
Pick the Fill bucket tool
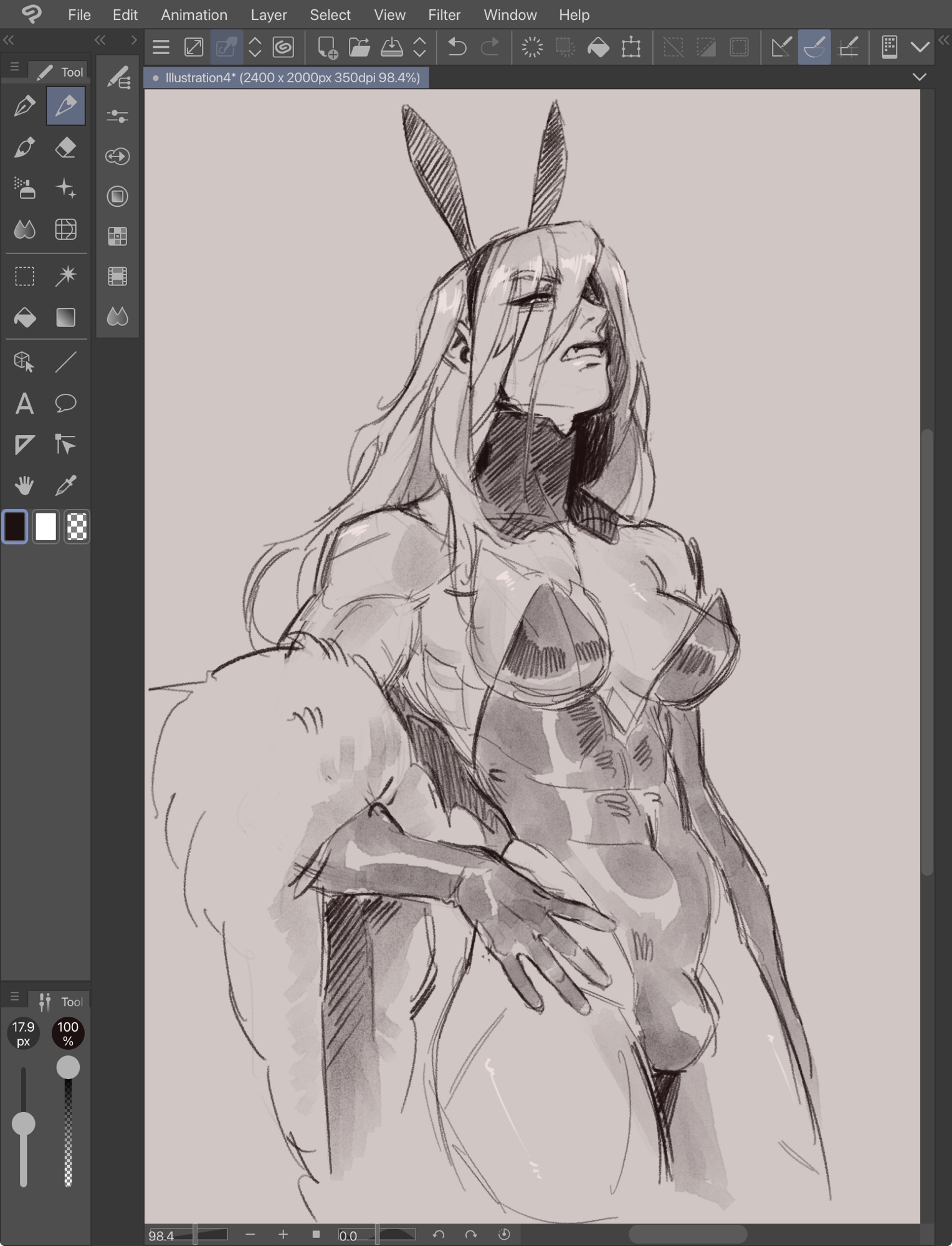pyautogui.click(x=24, y=318)
